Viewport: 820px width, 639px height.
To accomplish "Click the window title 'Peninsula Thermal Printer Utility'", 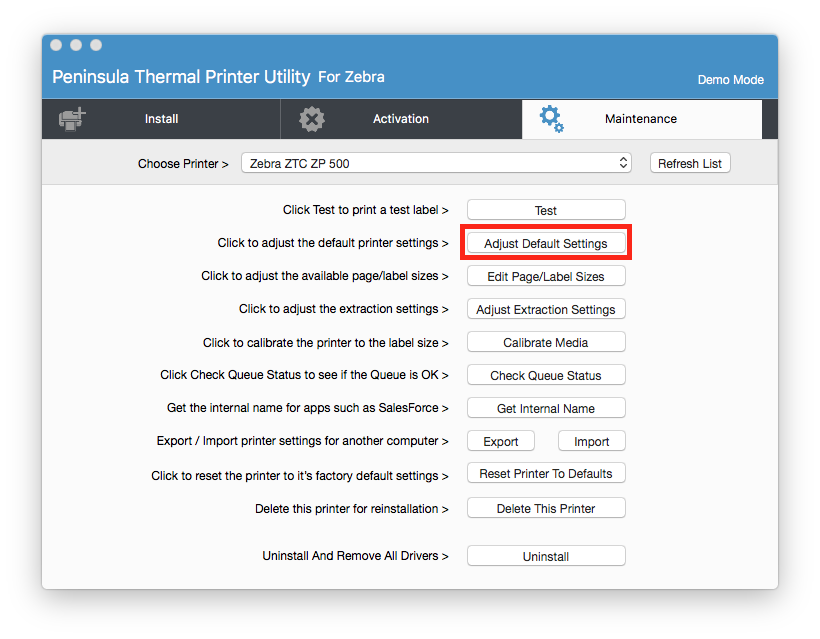I will (181, 77).
